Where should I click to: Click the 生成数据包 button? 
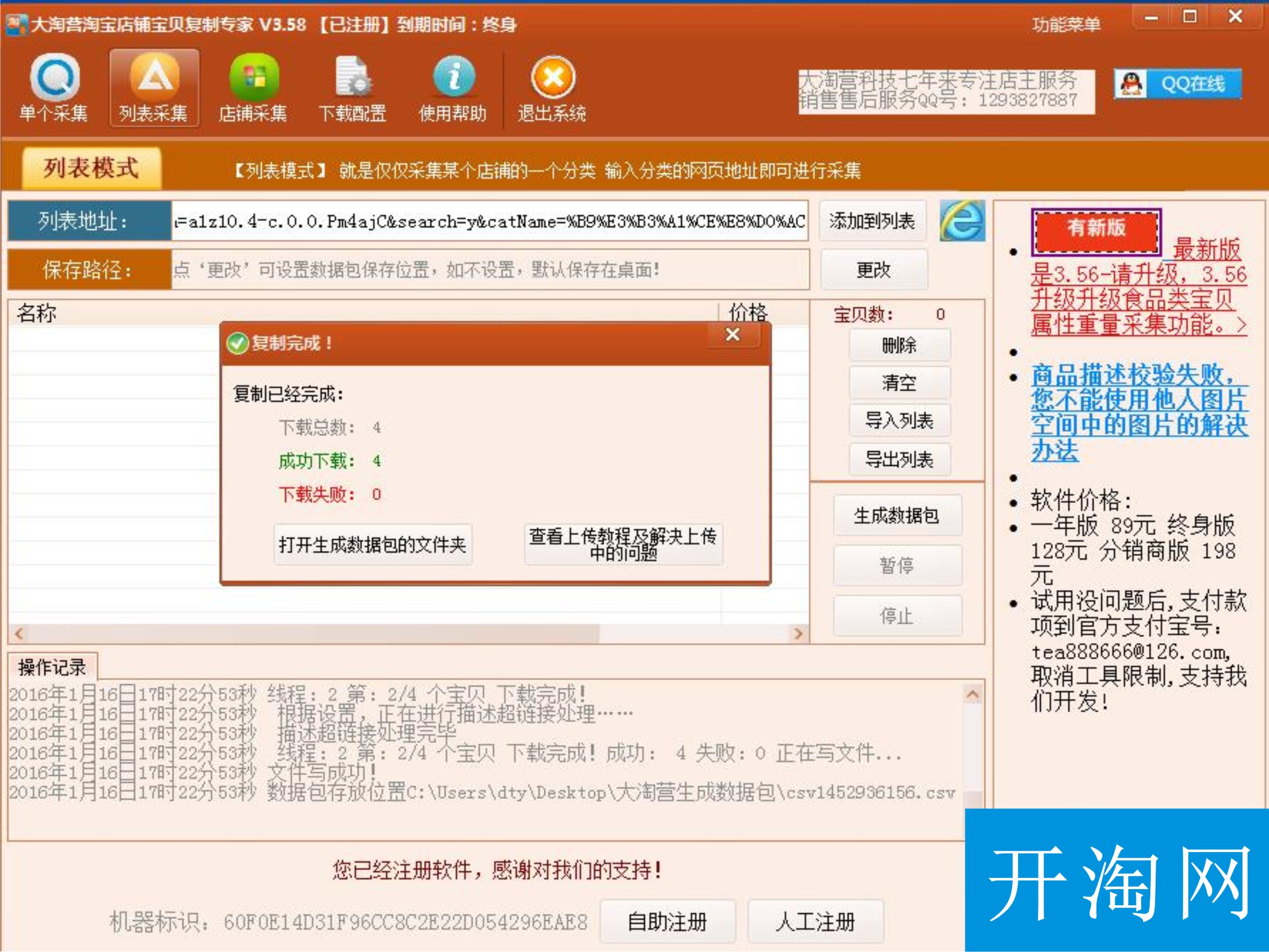click(x=897, y=515)
